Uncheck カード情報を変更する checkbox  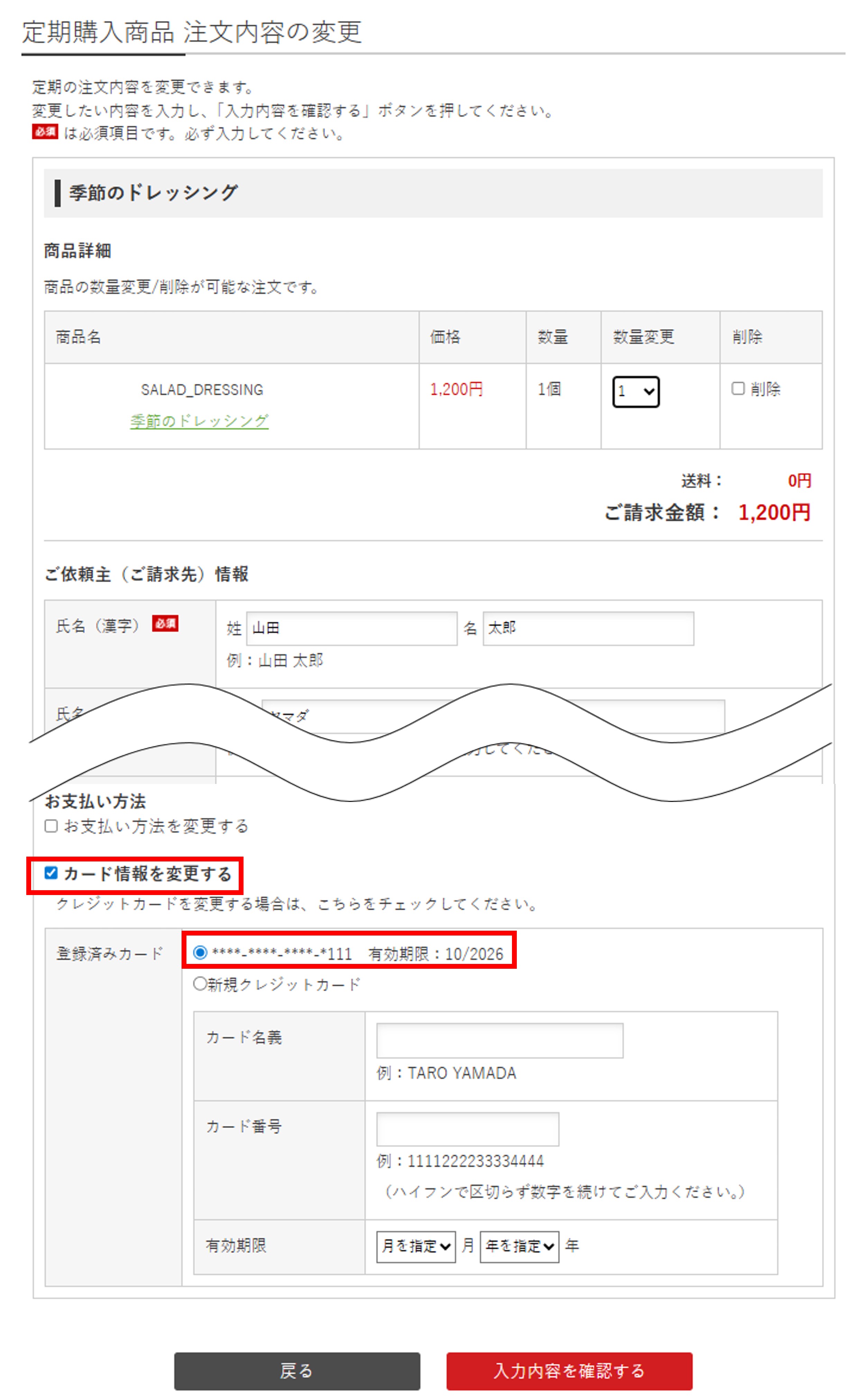51,873
